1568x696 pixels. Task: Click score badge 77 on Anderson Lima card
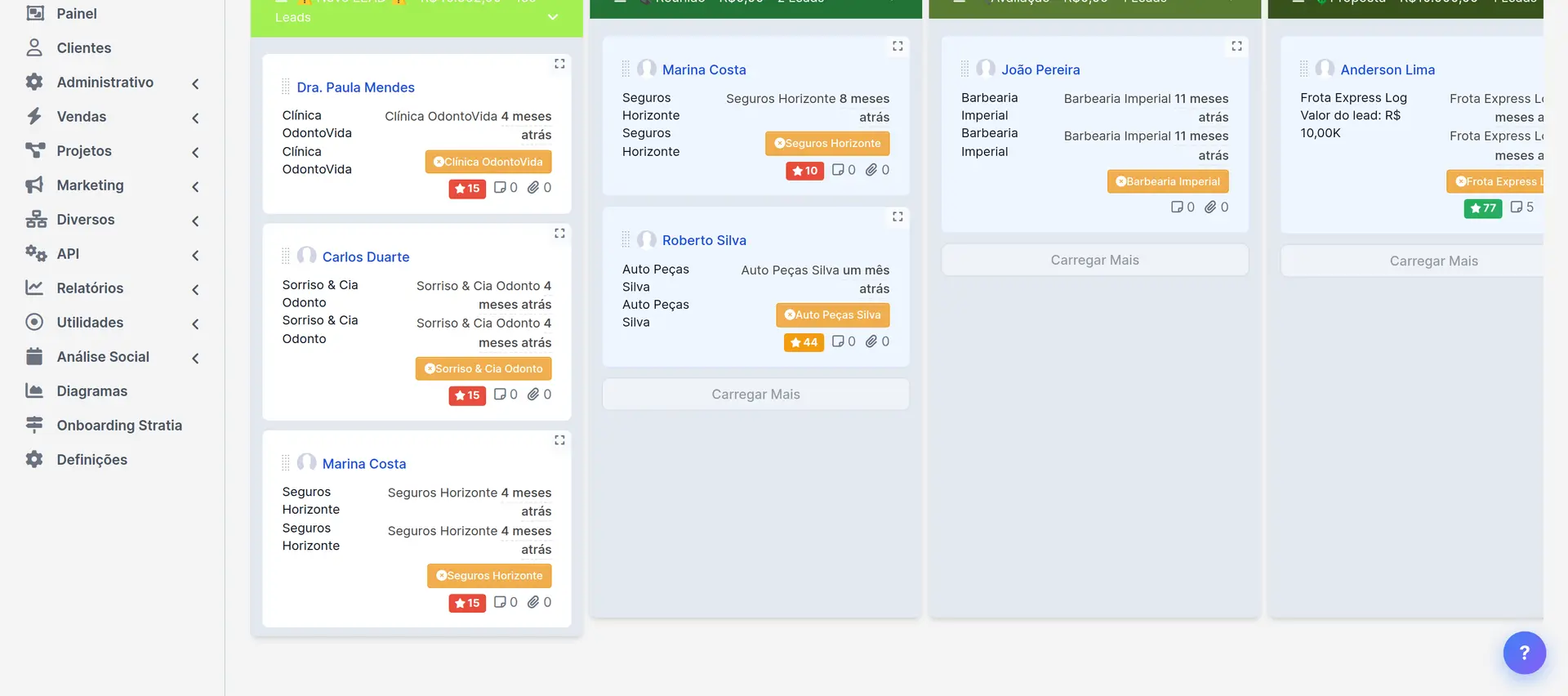pyautogui.click(x=1482, y=208)
